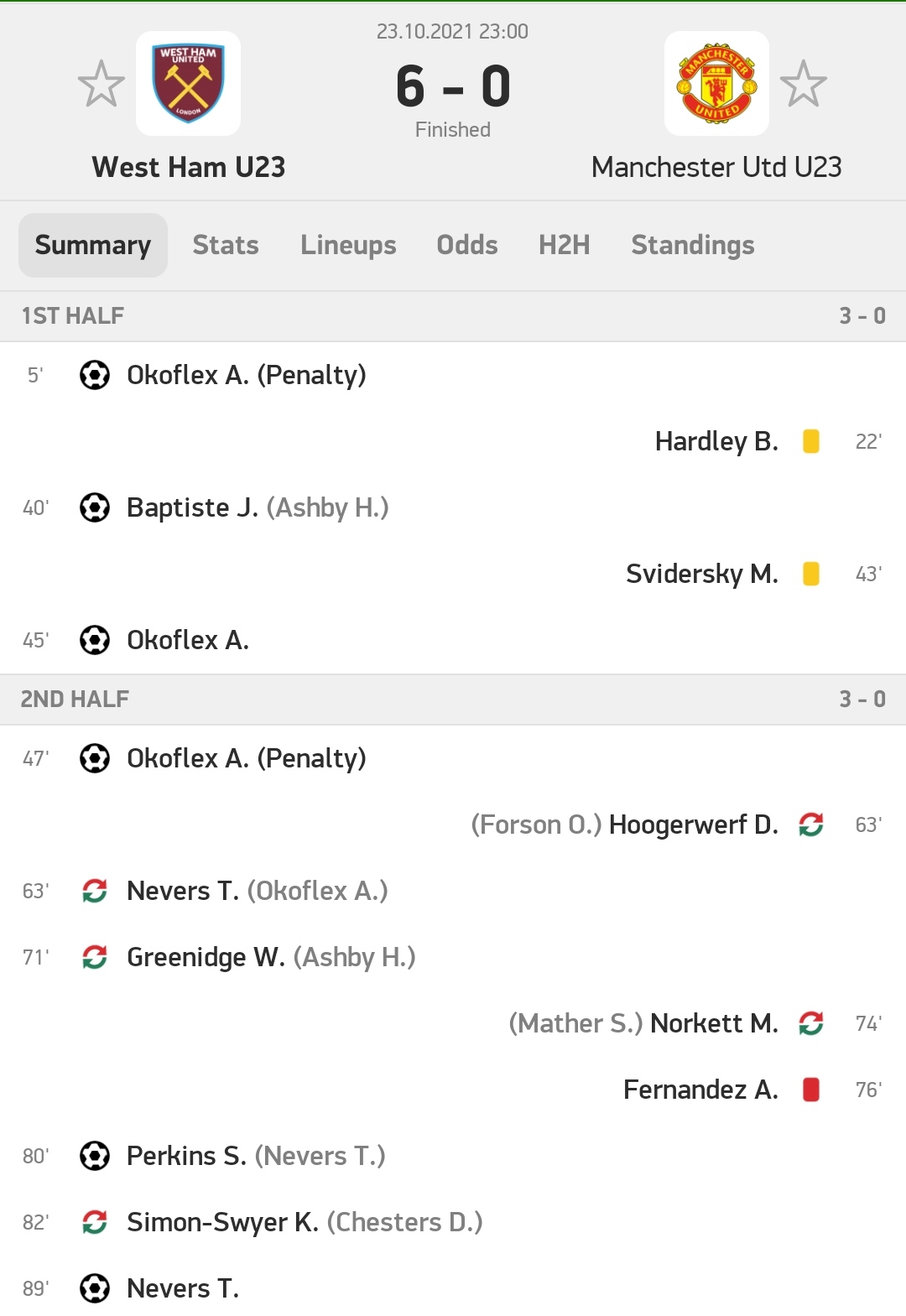Toggle favorite star for Manchester Utd U23
The image size is (906, 1316).
[804, 84]
